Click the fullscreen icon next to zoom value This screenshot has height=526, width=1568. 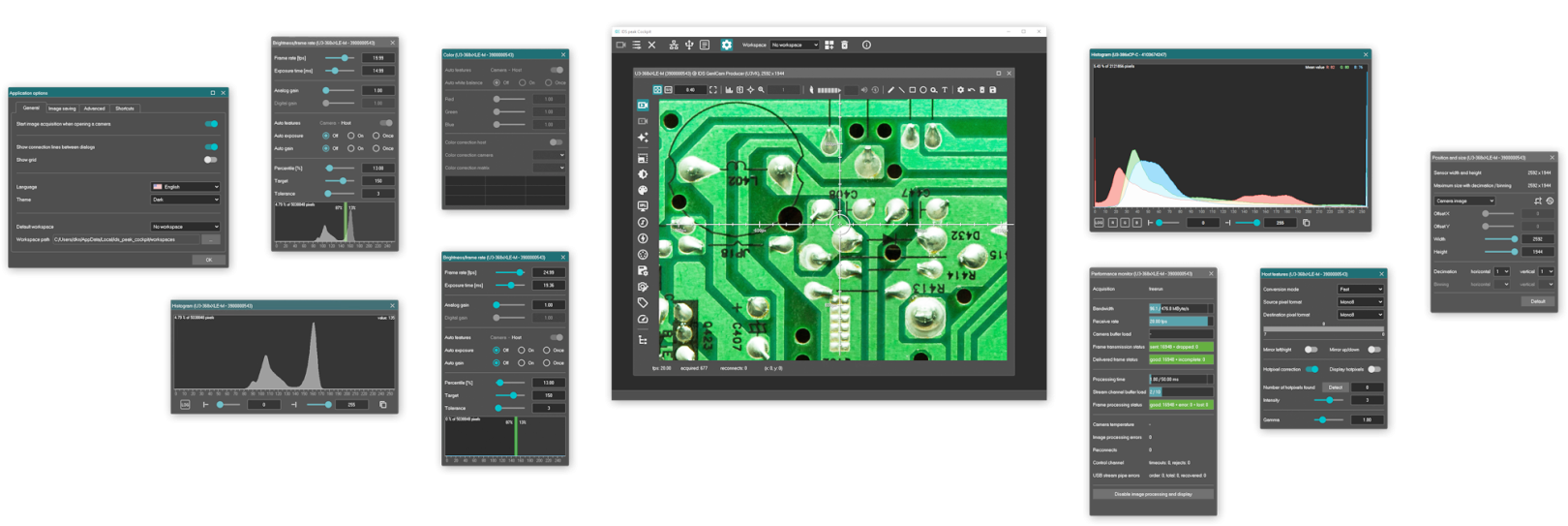click(x=713, y=90)
